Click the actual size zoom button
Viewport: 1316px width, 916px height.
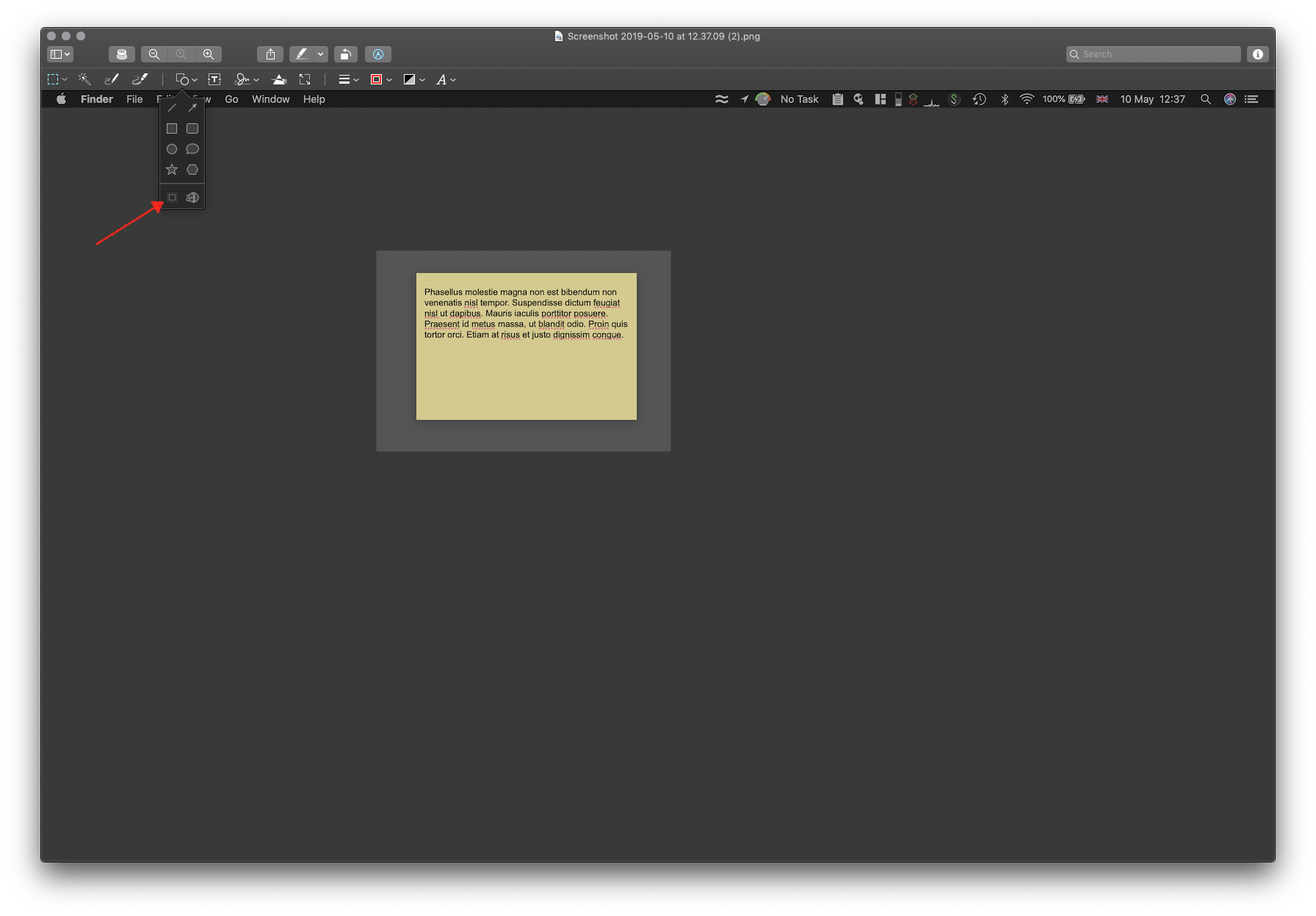pyautogui.click(x=181, y=54)
